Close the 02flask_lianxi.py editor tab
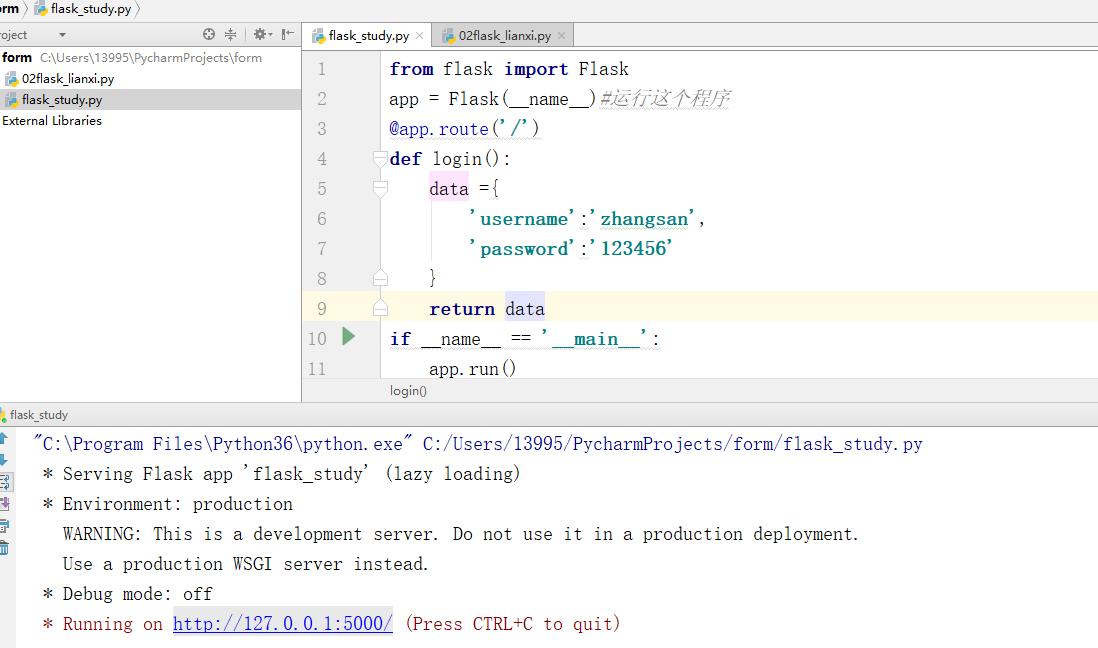Image resolution: width=1098 pixels, height=648 pixels. click(562, 36)
